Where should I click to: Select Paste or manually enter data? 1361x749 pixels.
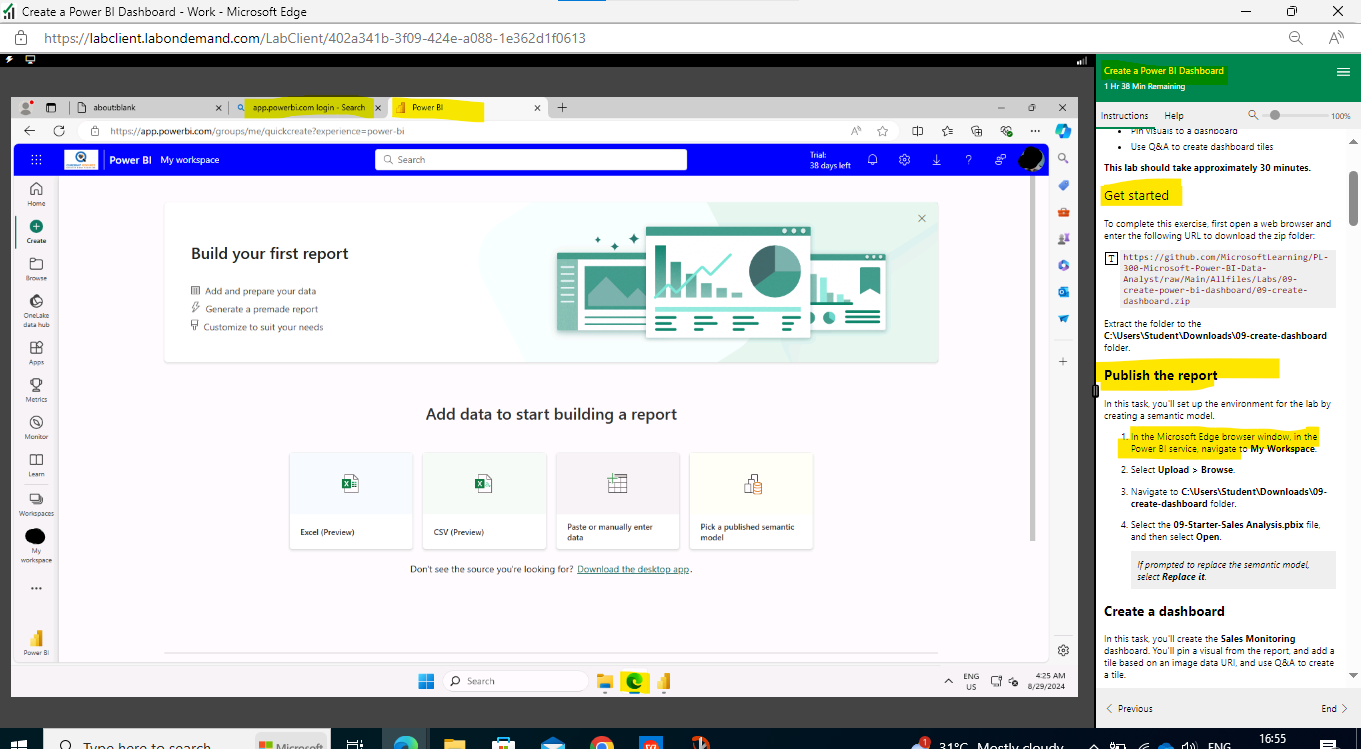[617, 500]
